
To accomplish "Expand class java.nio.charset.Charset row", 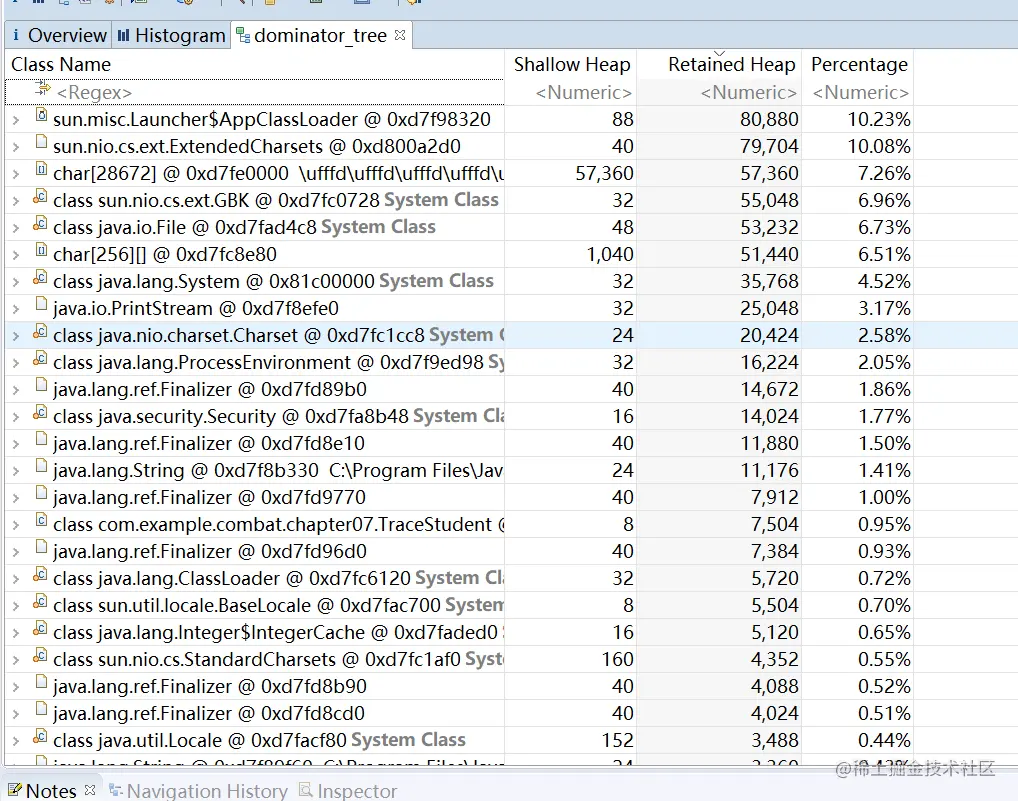I will (16, 336).
